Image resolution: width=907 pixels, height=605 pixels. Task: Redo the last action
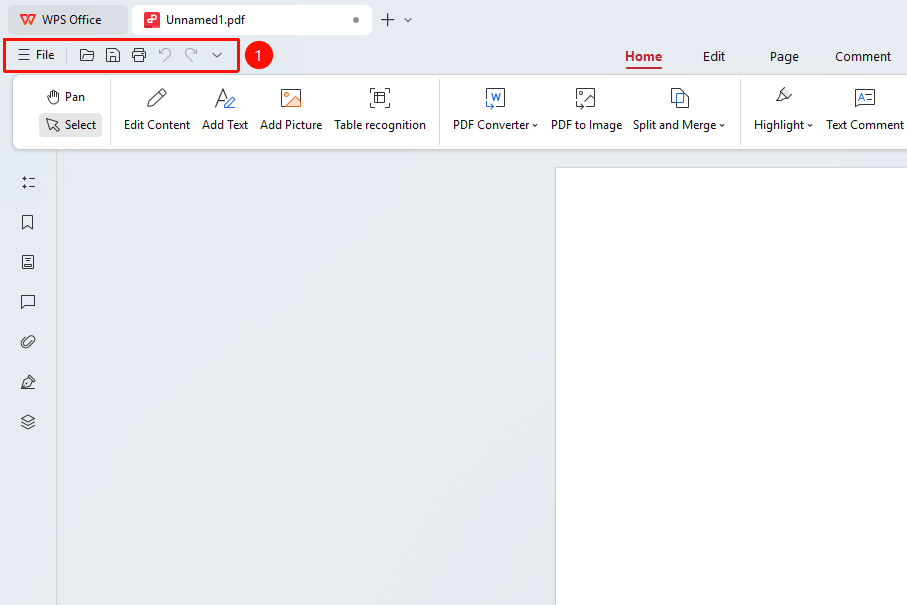[191, 55]
